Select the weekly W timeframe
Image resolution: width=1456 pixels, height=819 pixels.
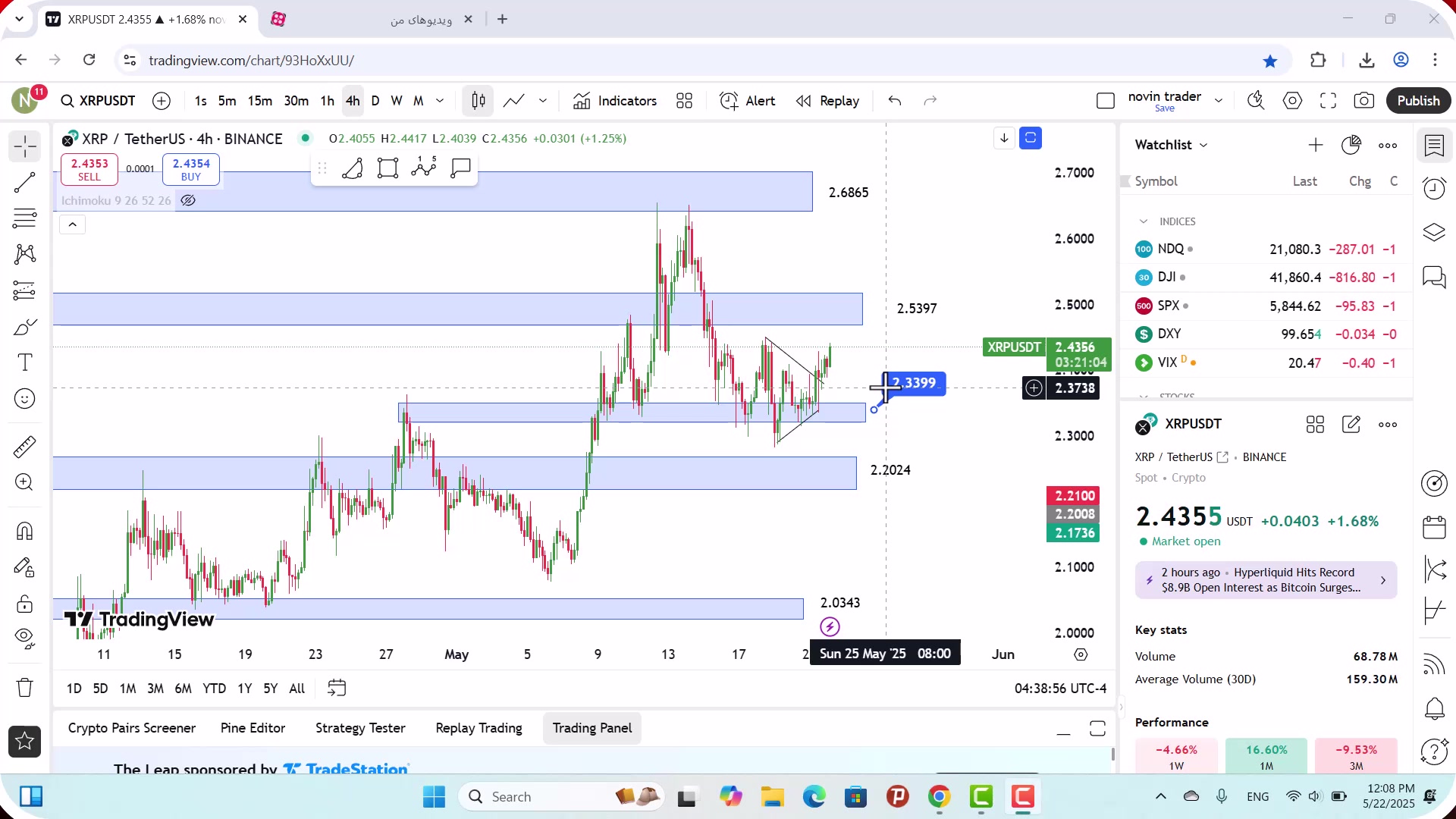point(397,101)
